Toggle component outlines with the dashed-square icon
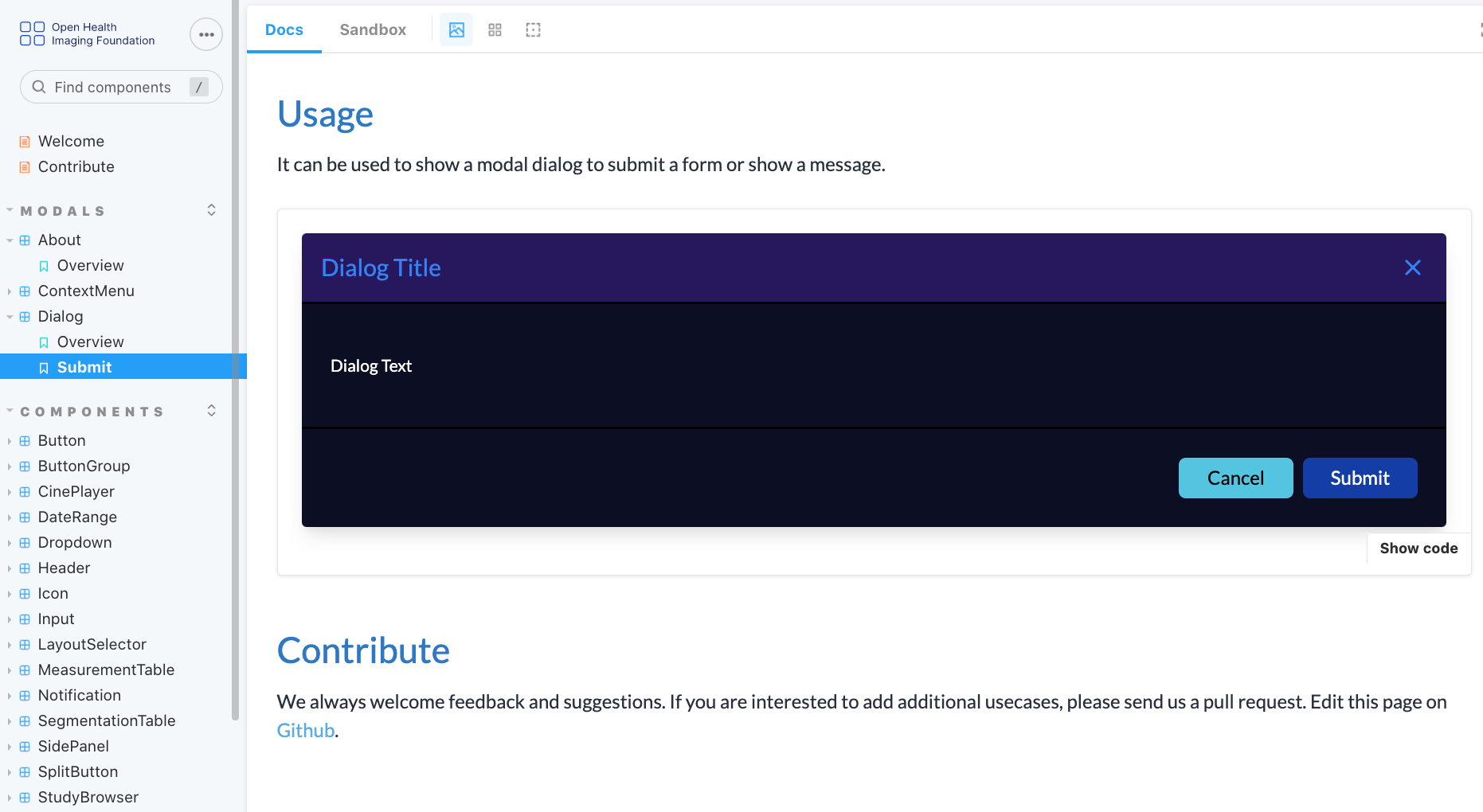The image size is (1483, 812). click(x=533, y=29)
